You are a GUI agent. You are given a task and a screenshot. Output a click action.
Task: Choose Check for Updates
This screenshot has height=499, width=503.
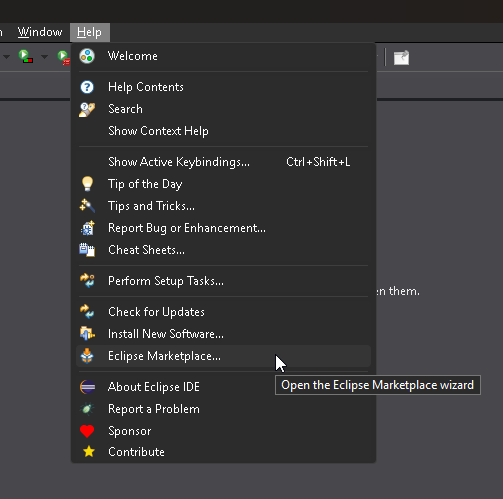(x=223, y=312)
